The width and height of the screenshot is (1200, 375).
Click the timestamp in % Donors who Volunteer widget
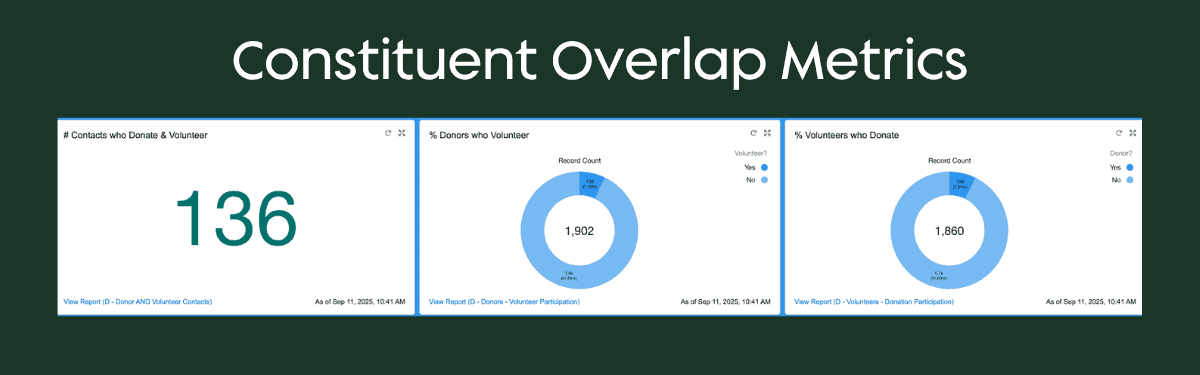tap(726, 301)
